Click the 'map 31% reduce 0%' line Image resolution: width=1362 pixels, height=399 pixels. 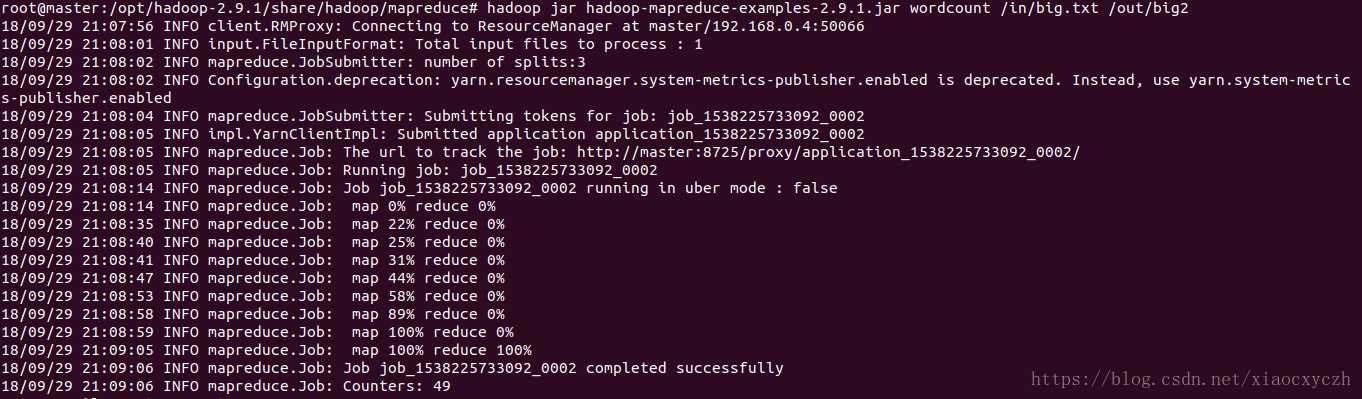tap(253, 260)
